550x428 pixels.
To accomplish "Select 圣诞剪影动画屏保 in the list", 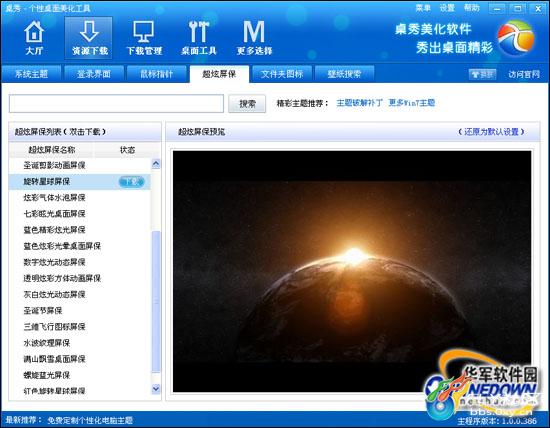I will (x=80, y=165).
